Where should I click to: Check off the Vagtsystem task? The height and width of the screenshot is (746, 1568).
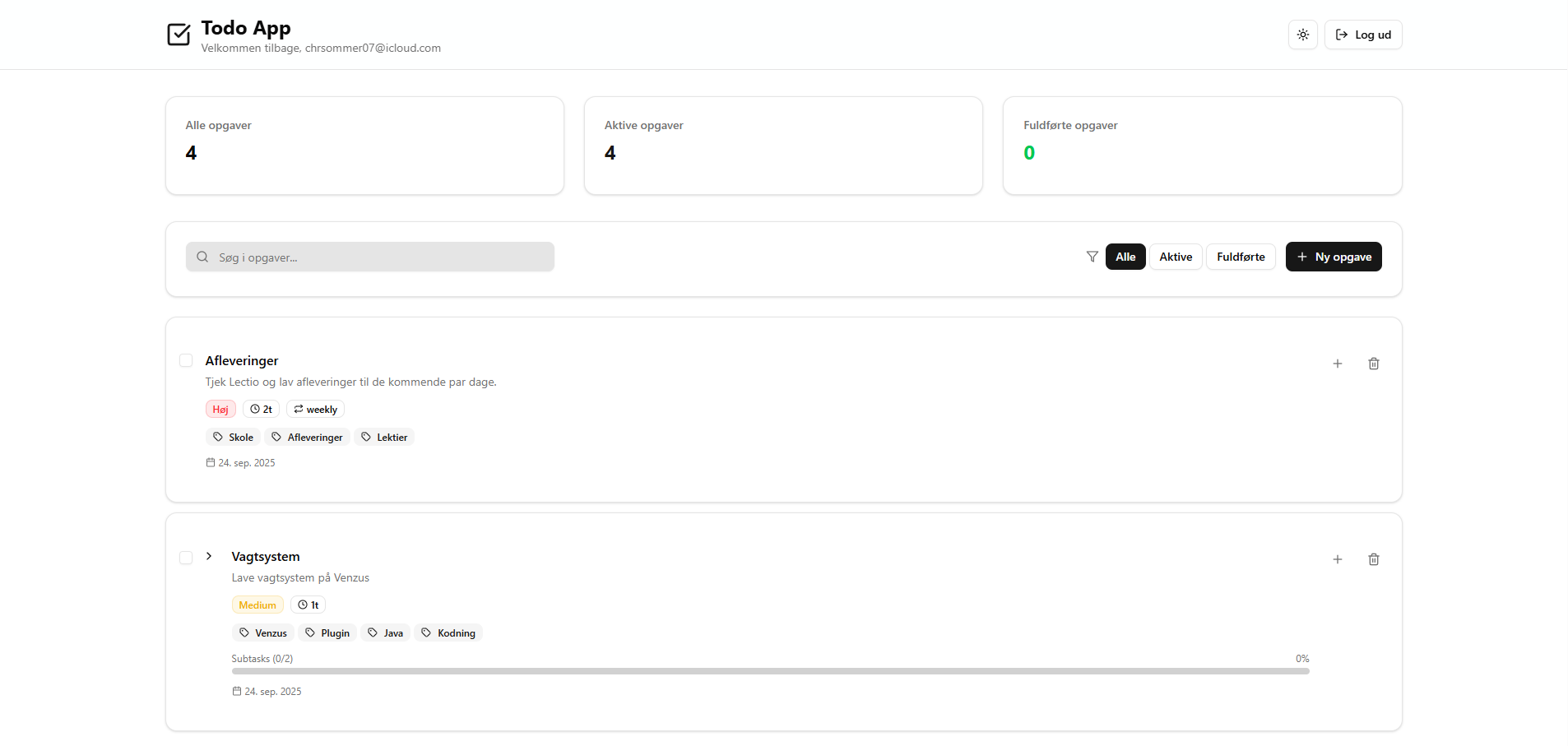point(186,558)
